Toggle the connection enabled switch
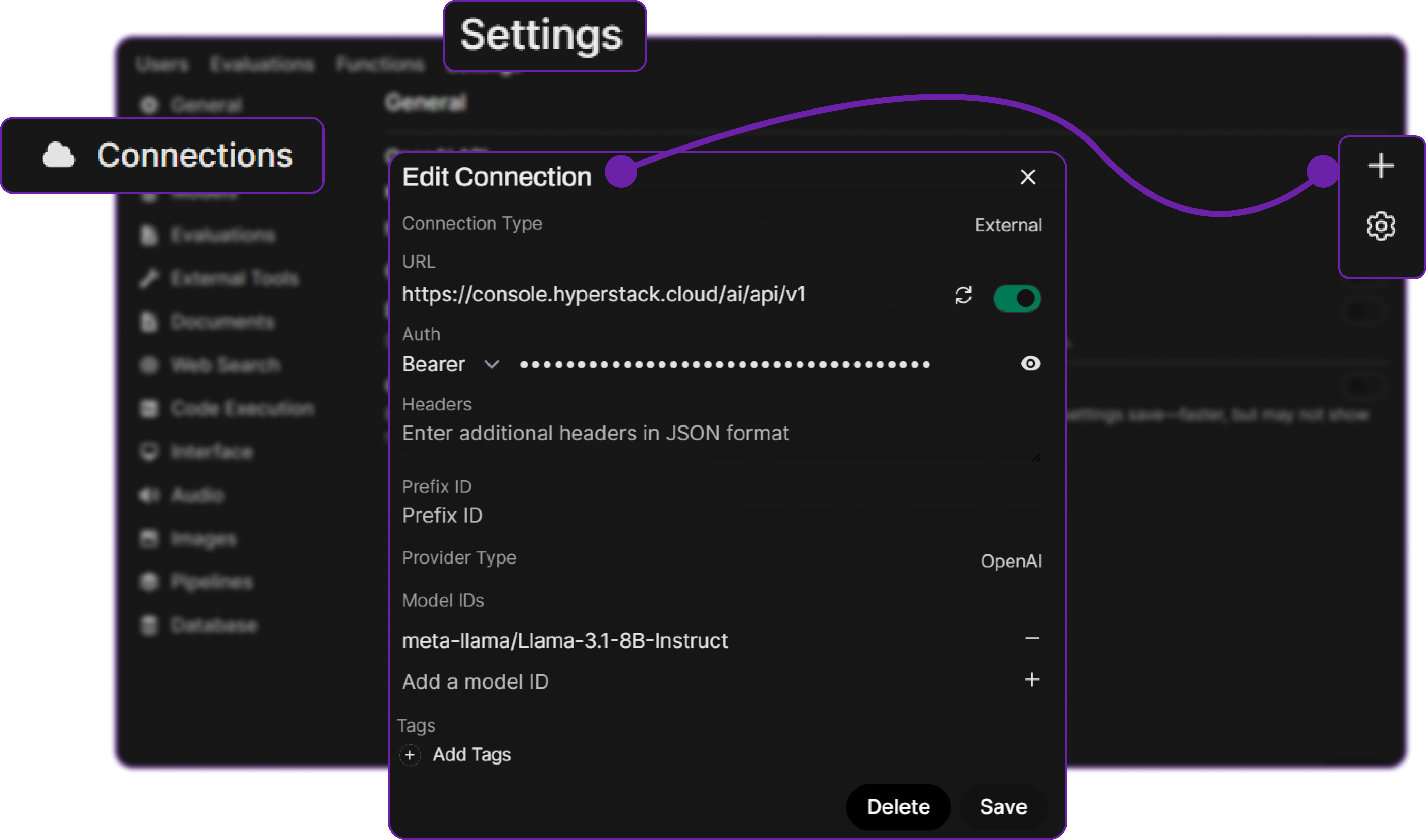1426x840 pixels. click(x=1017, y=298)
